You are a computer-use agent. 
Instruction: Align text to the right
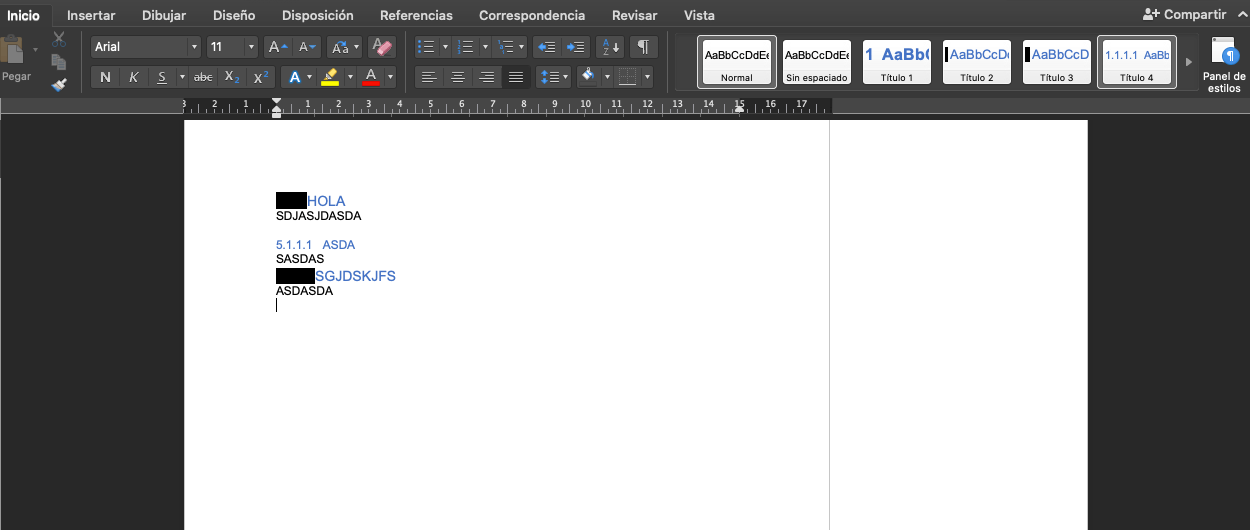pyautogui.click(x=486, y=77)
